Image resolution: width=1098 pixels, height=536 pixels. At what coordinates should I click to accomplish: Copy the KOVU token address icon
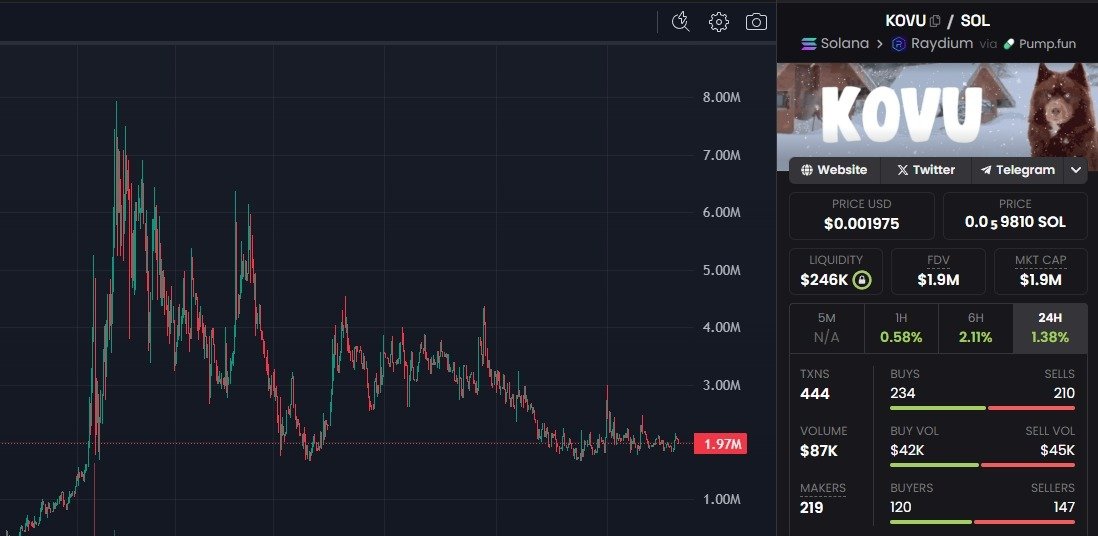coord(936,21)
